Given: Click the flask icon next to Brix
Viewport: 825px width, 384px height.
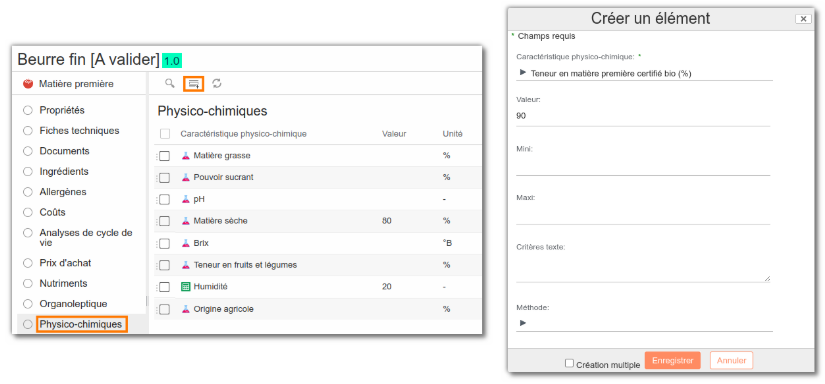Looking at the screenshot, I should (185, 243).
